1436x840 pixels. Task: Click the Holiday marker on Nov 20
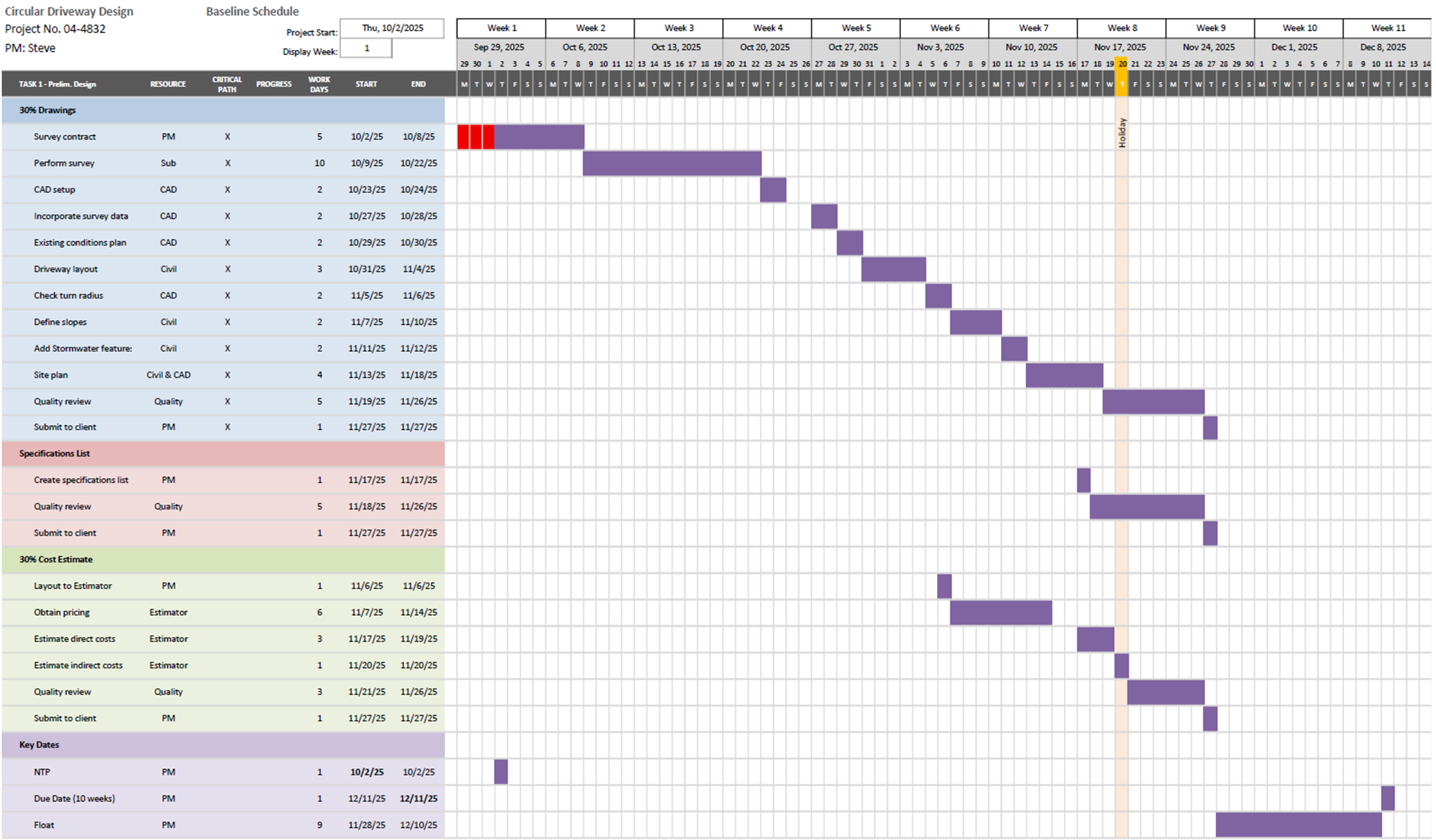click(x=1122, y=133)
